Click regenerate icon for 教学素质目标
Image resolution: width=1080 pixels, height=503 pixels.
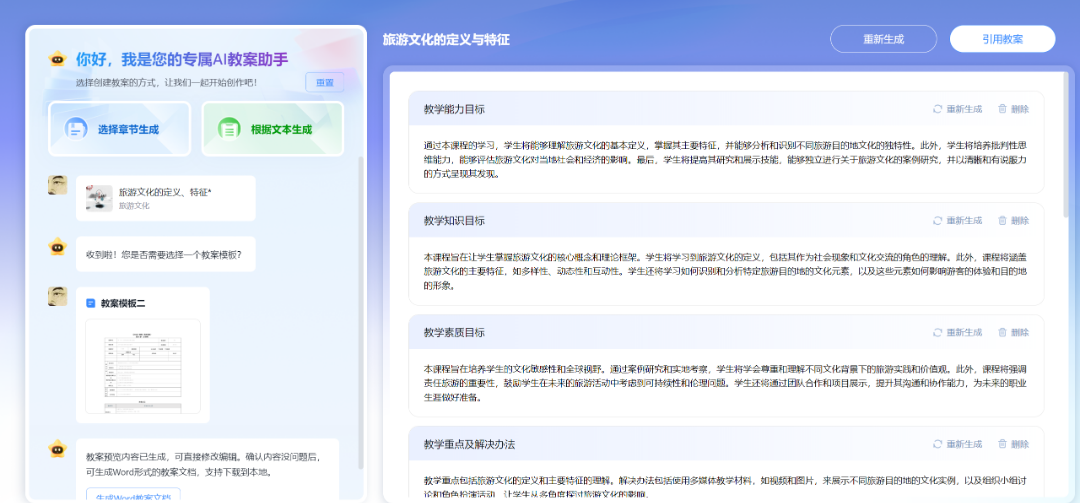coord(937,332)
